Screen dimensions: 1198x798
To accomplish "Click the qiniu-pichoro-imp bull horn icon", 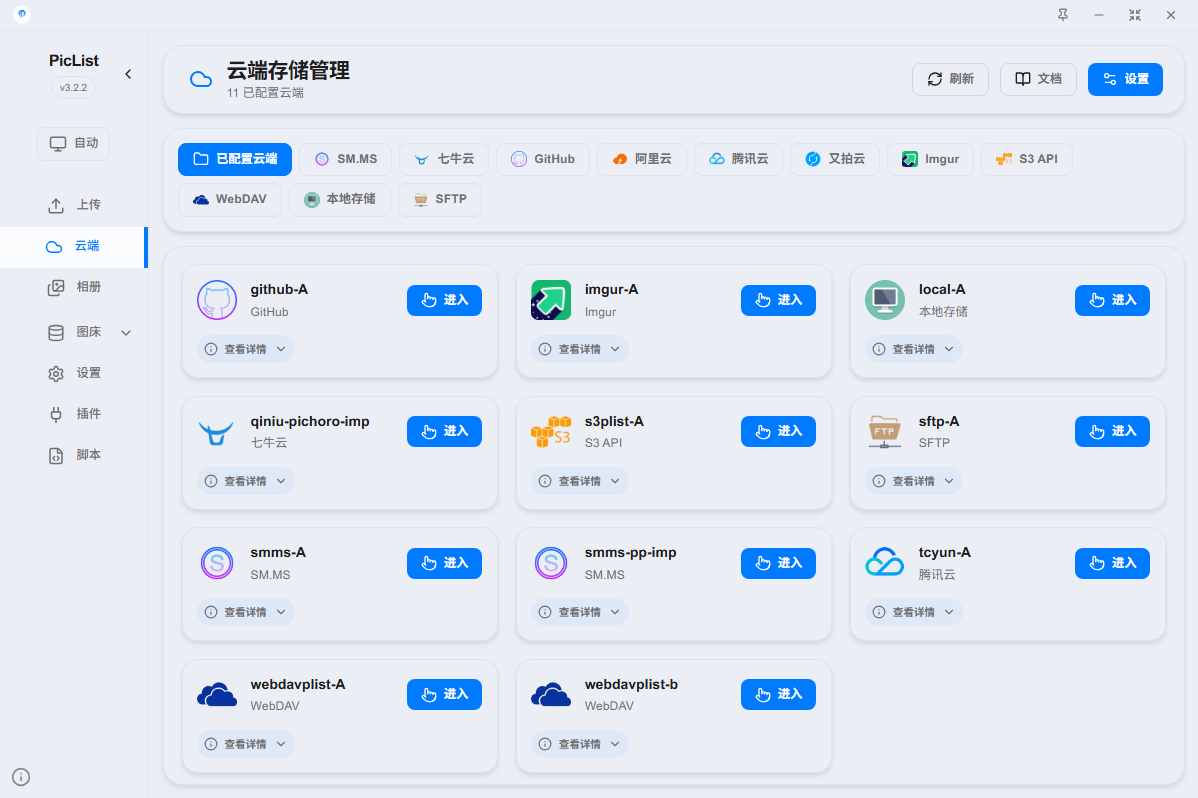I will tap(217, 432).
